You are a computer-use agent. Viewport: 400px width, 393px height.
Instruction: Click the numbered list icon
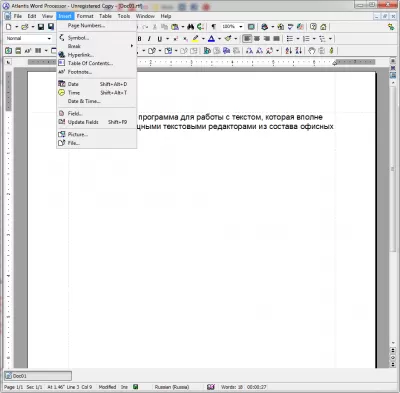[306, 39]
